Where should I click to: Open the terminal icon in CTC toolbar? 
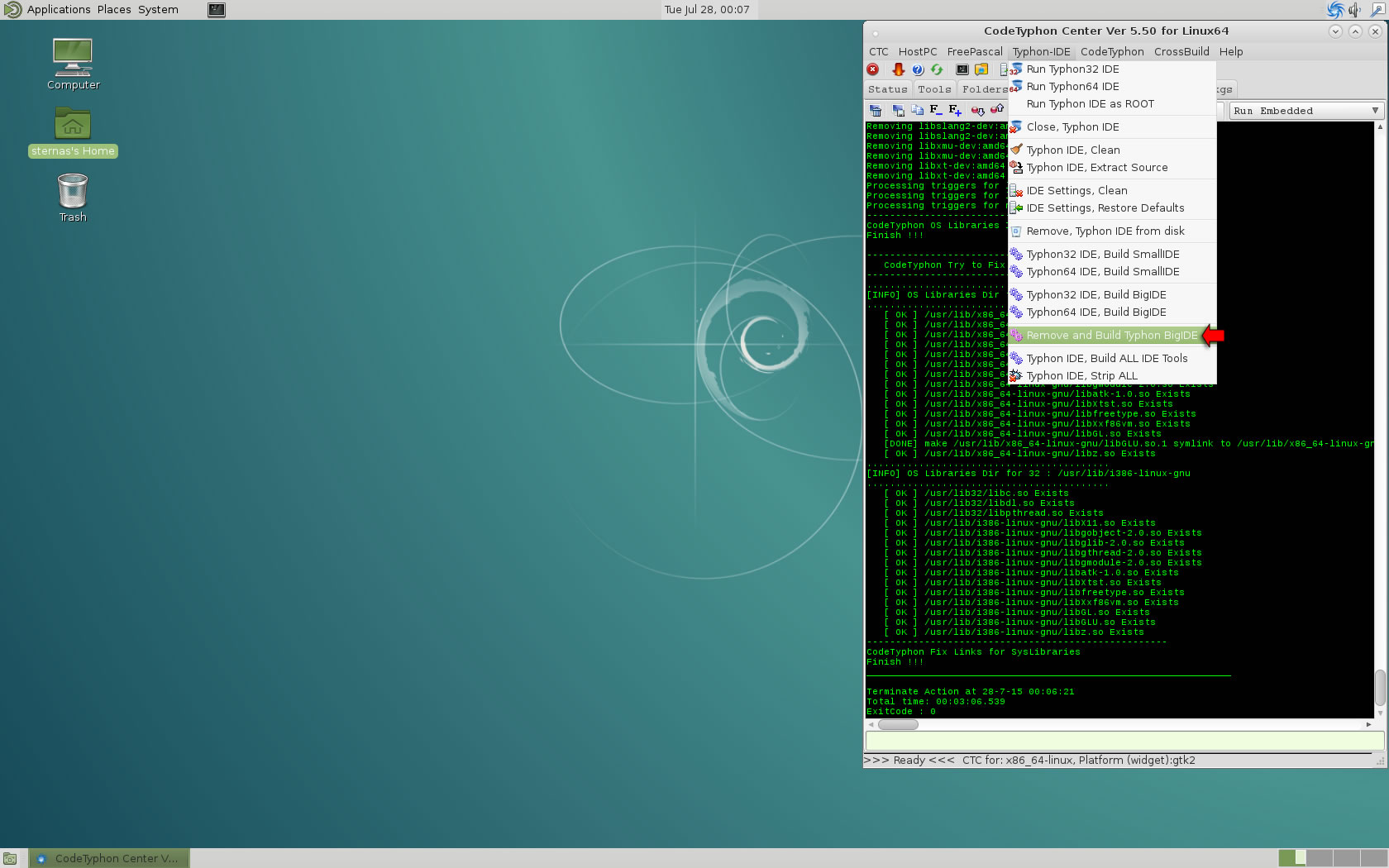(x=962, y=69)
